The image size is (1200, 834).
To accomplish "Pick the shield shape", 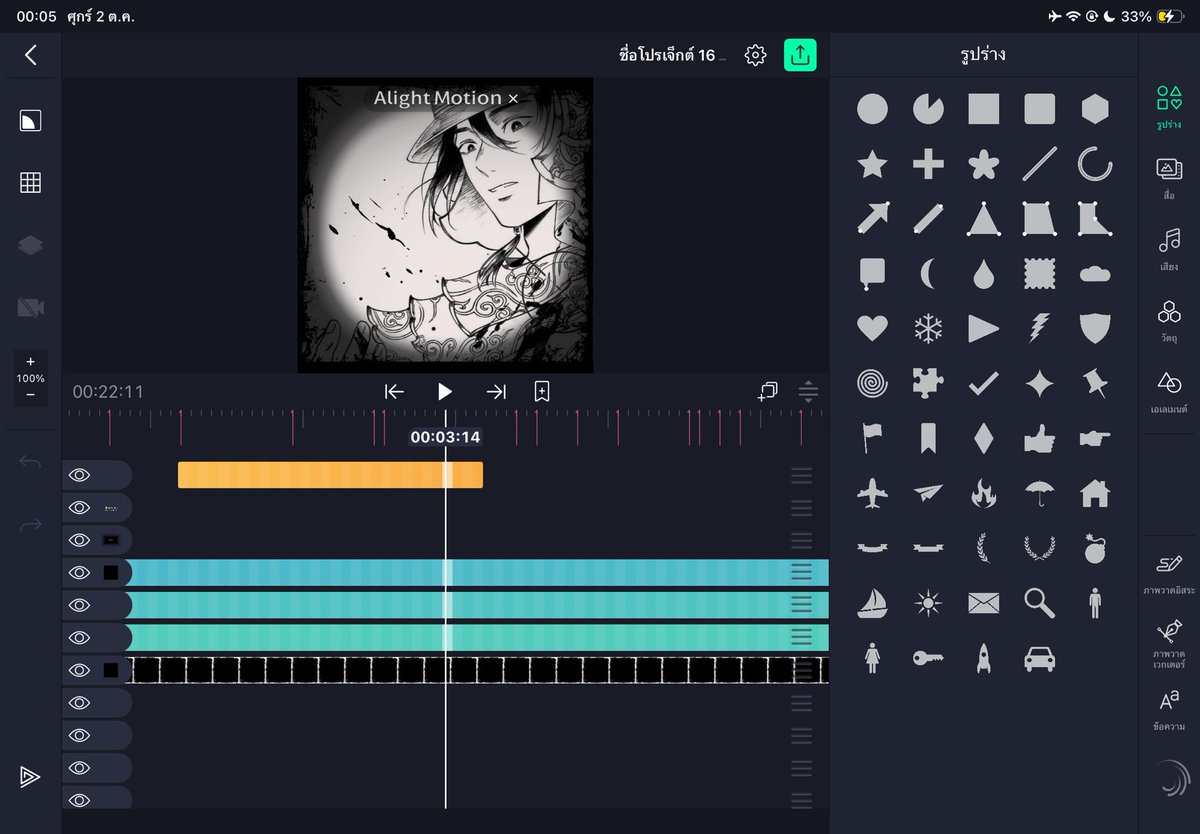I will point(1095,328).
